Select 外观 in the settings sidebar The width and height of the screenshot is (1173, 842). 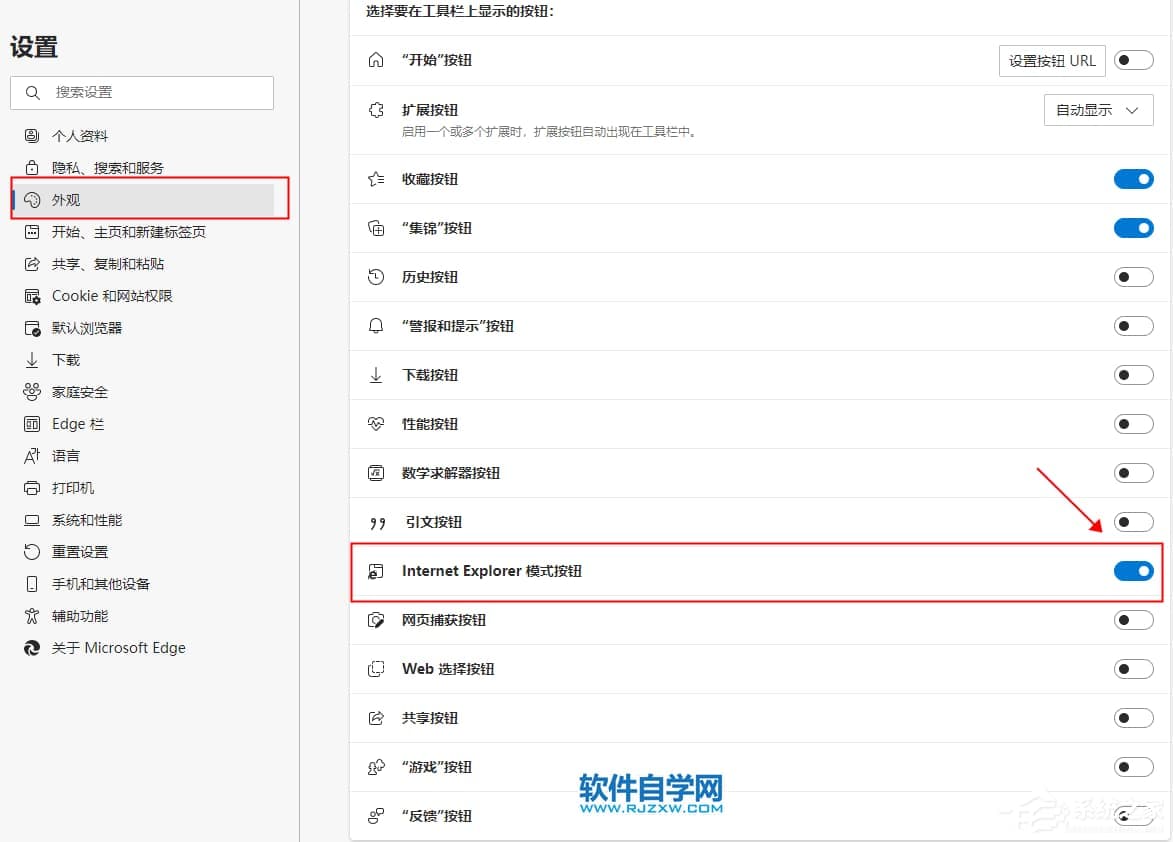(x=66, y=200)
